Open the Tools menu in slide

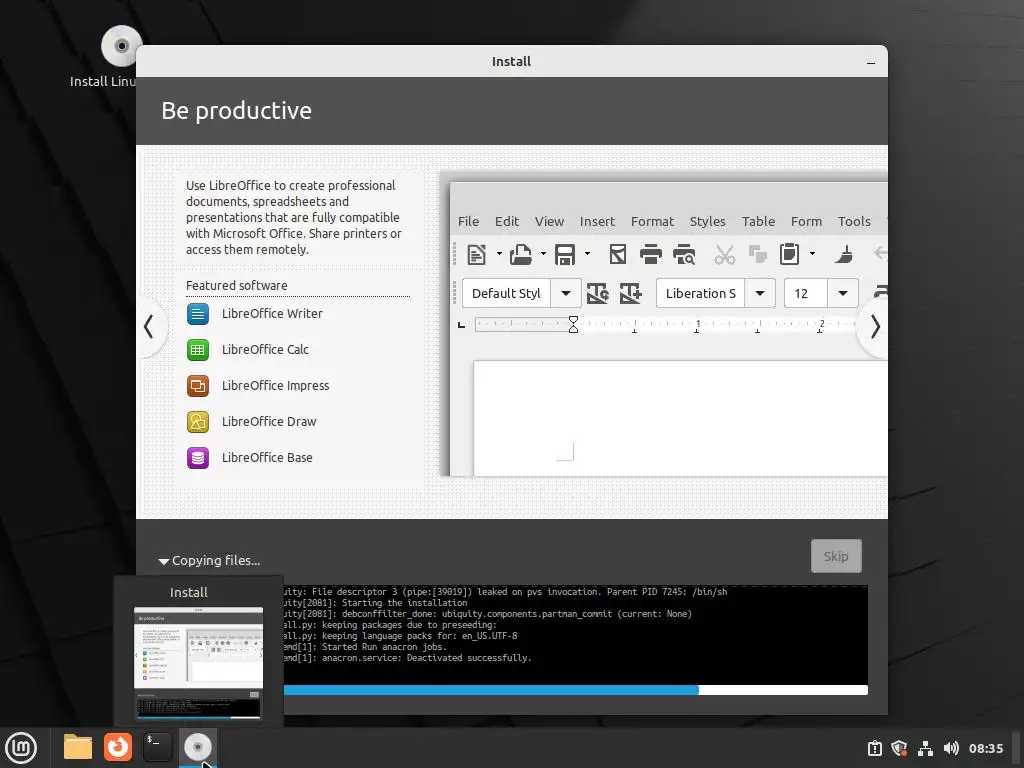[x=854, y=221]
